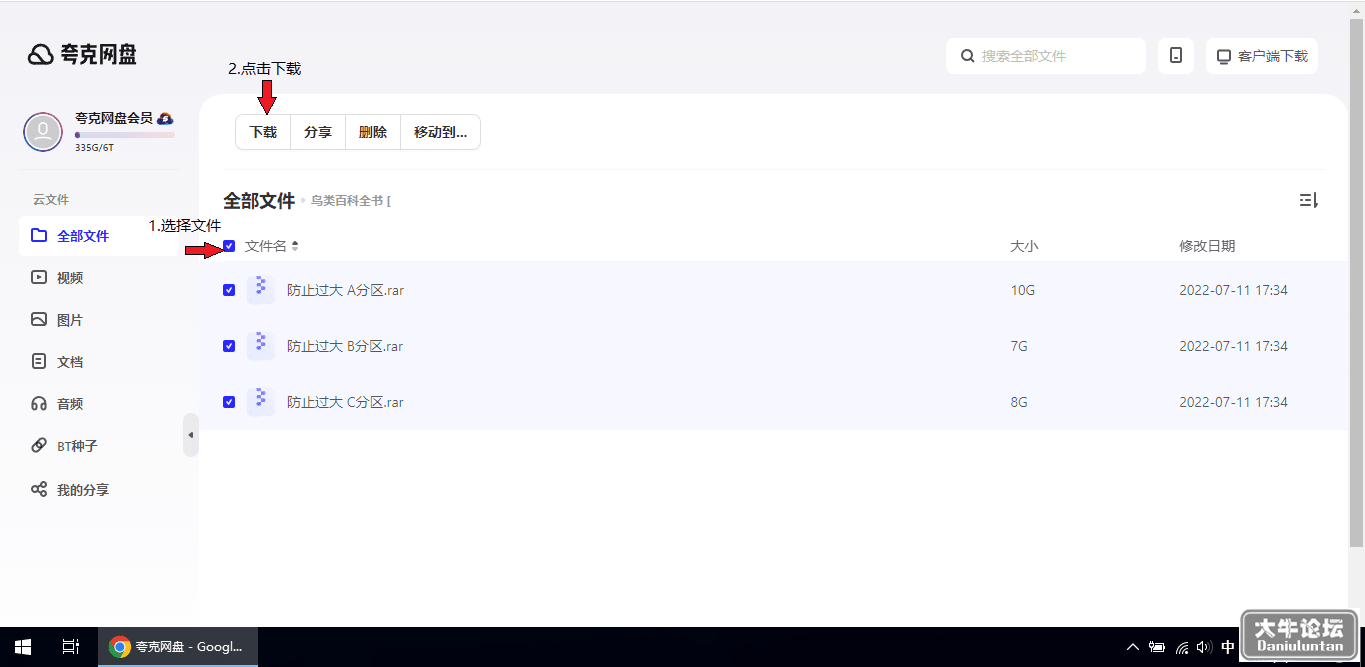
Task: Click the member badge beside 夸克网盘会员
Action: pyautogui.click(x=166, y=118)
